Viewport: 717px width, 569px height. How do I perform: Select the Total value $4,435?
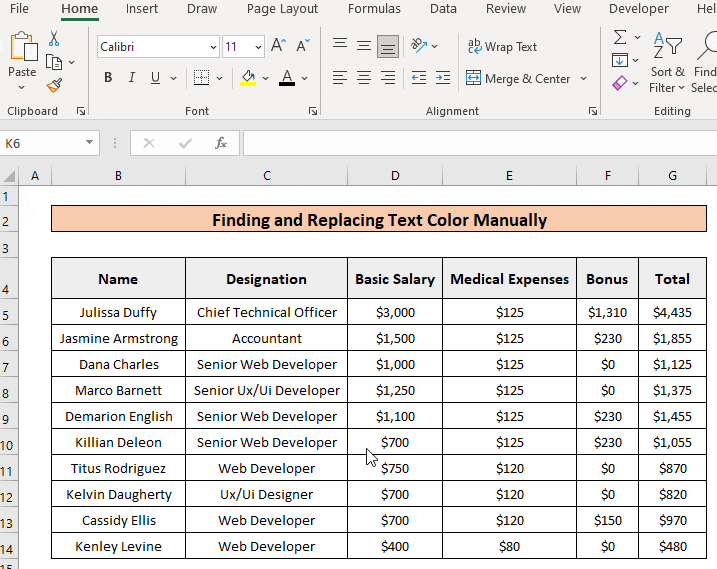click(672, 312)
